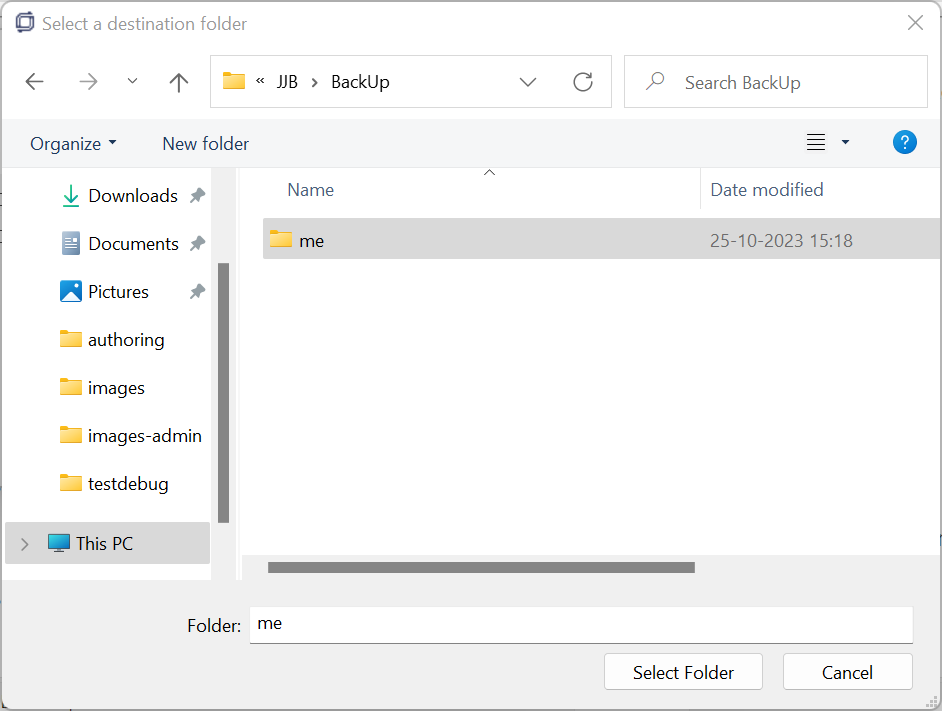
Task: Confirm with the Select Folder button
Action: click(683, 672)
